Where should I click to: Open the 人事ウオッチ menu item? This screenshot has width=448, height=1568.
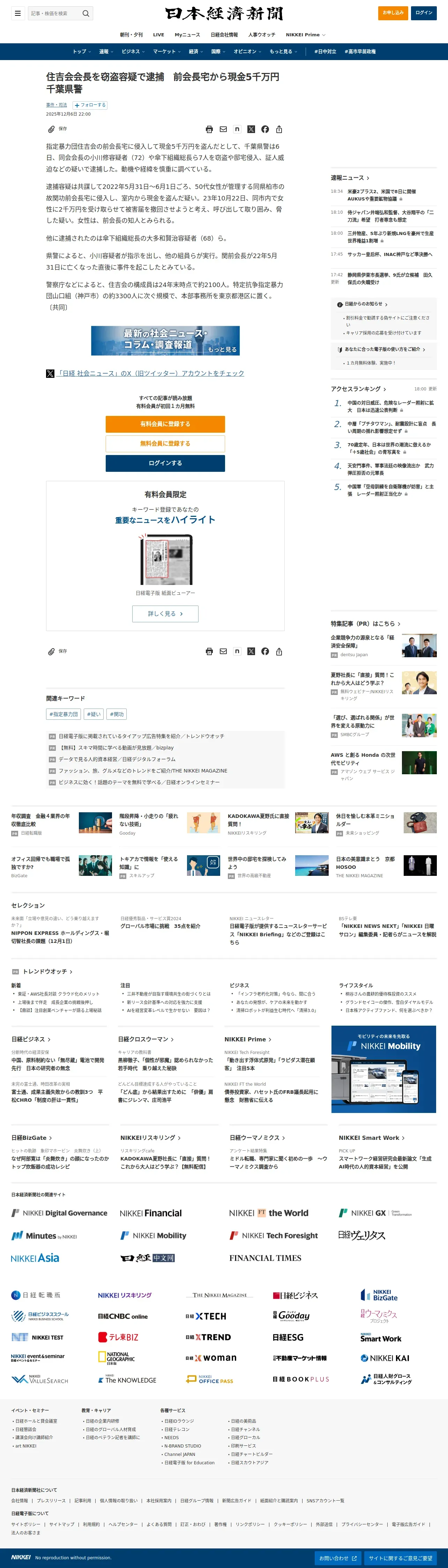(261, 35)
